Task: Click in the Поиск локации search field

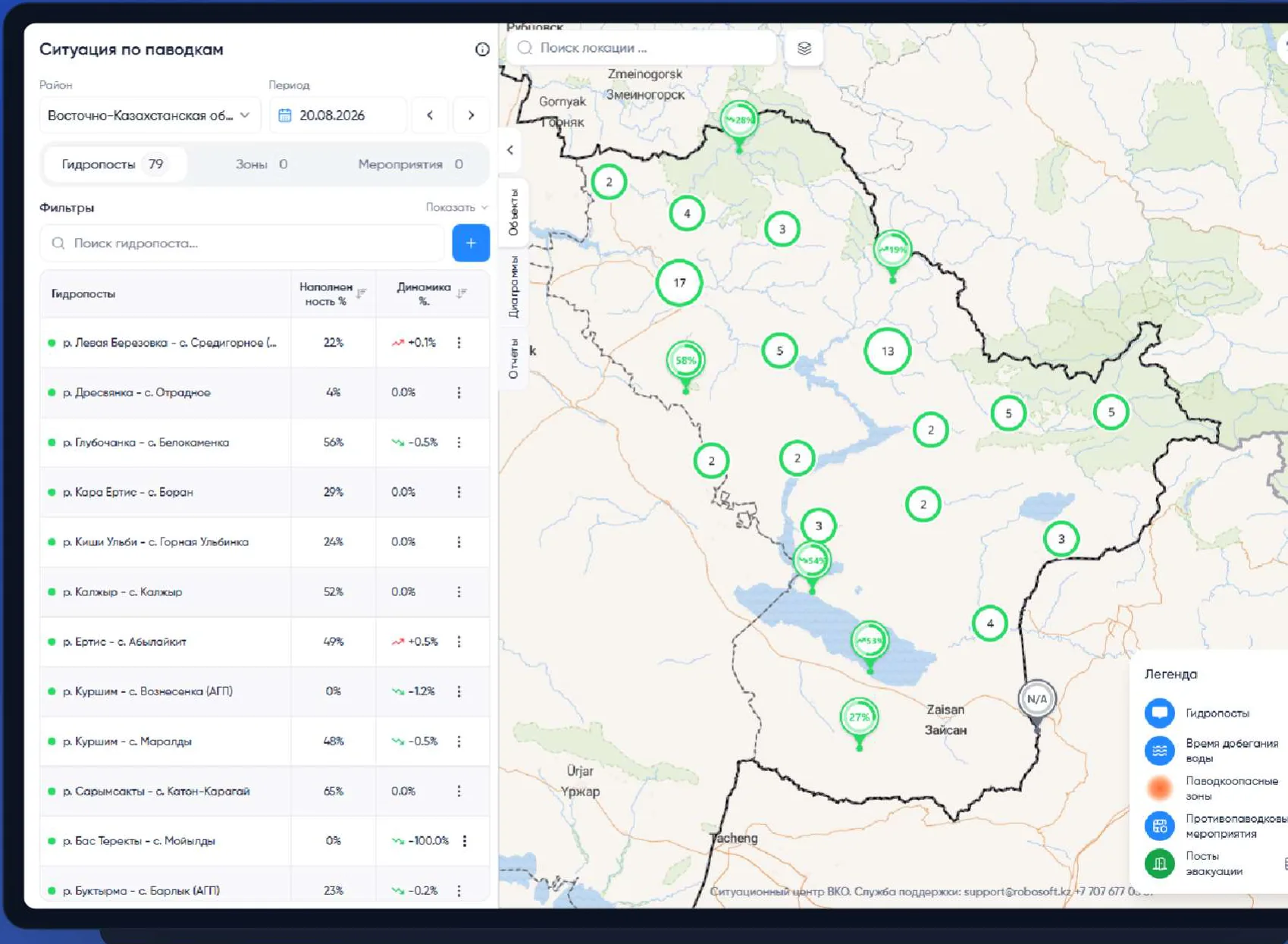Action: coord(643,48)
